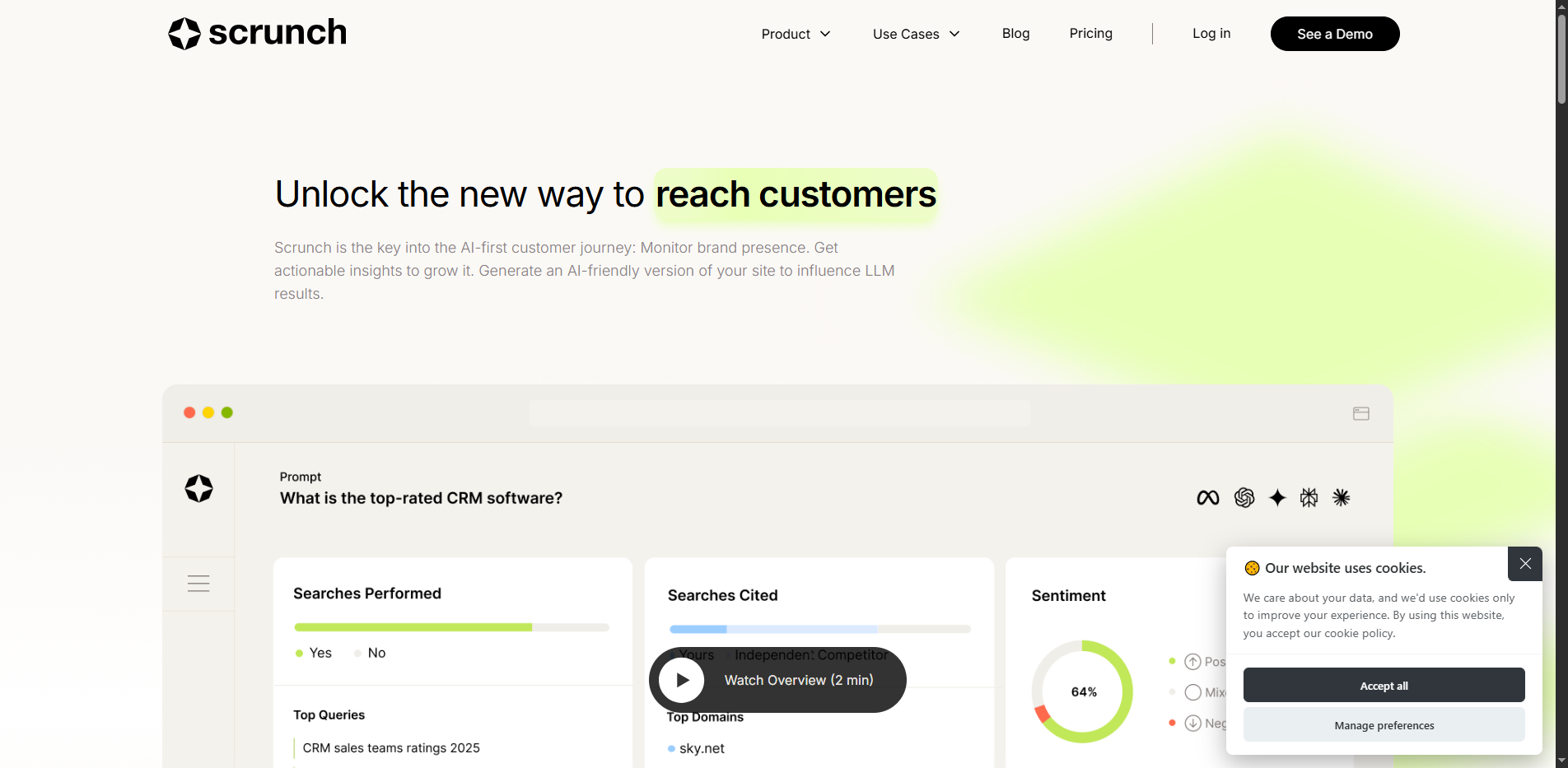The image size is (1568, 768).
Task: Click the Top Queries heading
Action: click(329, 714)
